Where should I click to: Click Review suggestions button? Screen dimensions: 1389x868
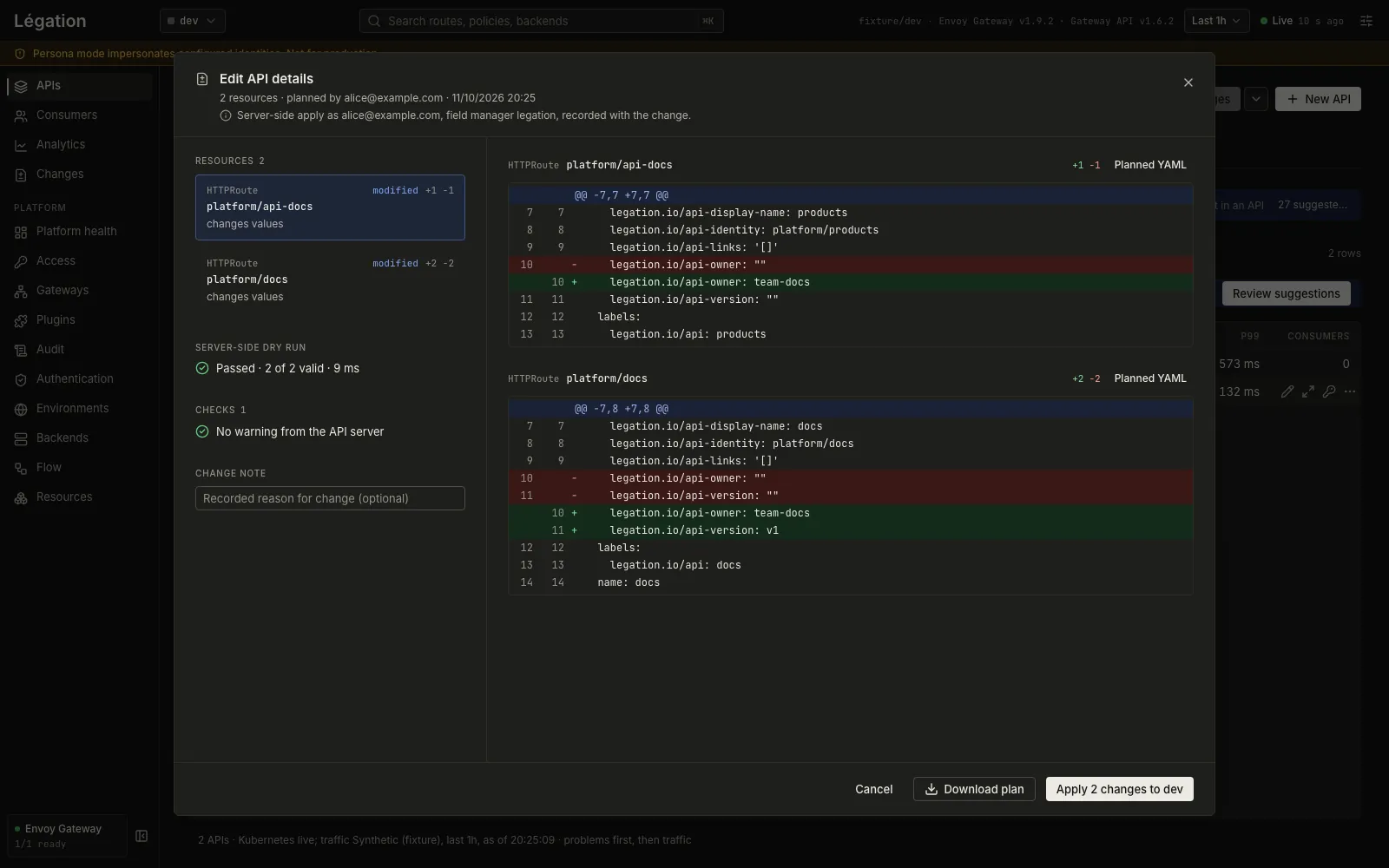[x=1287, y=293]
